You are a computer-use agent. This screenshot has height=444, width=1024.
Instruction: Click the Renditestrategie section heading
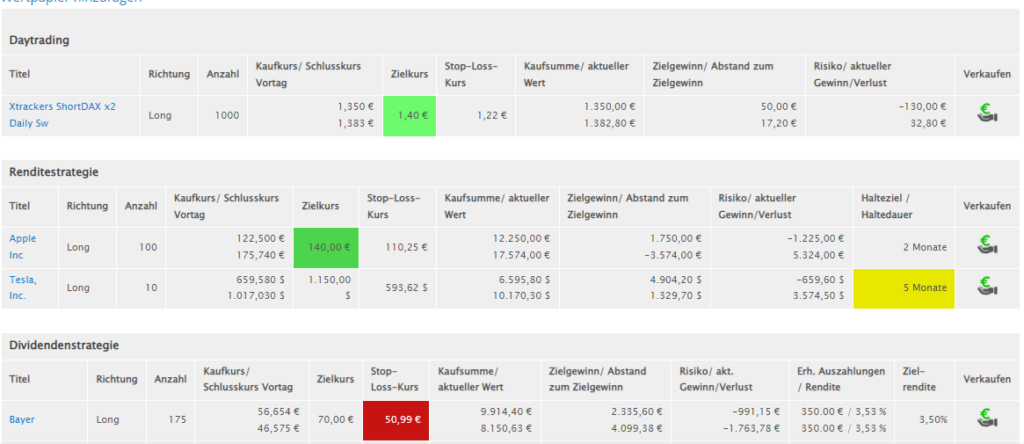click(x=54, y=172)
